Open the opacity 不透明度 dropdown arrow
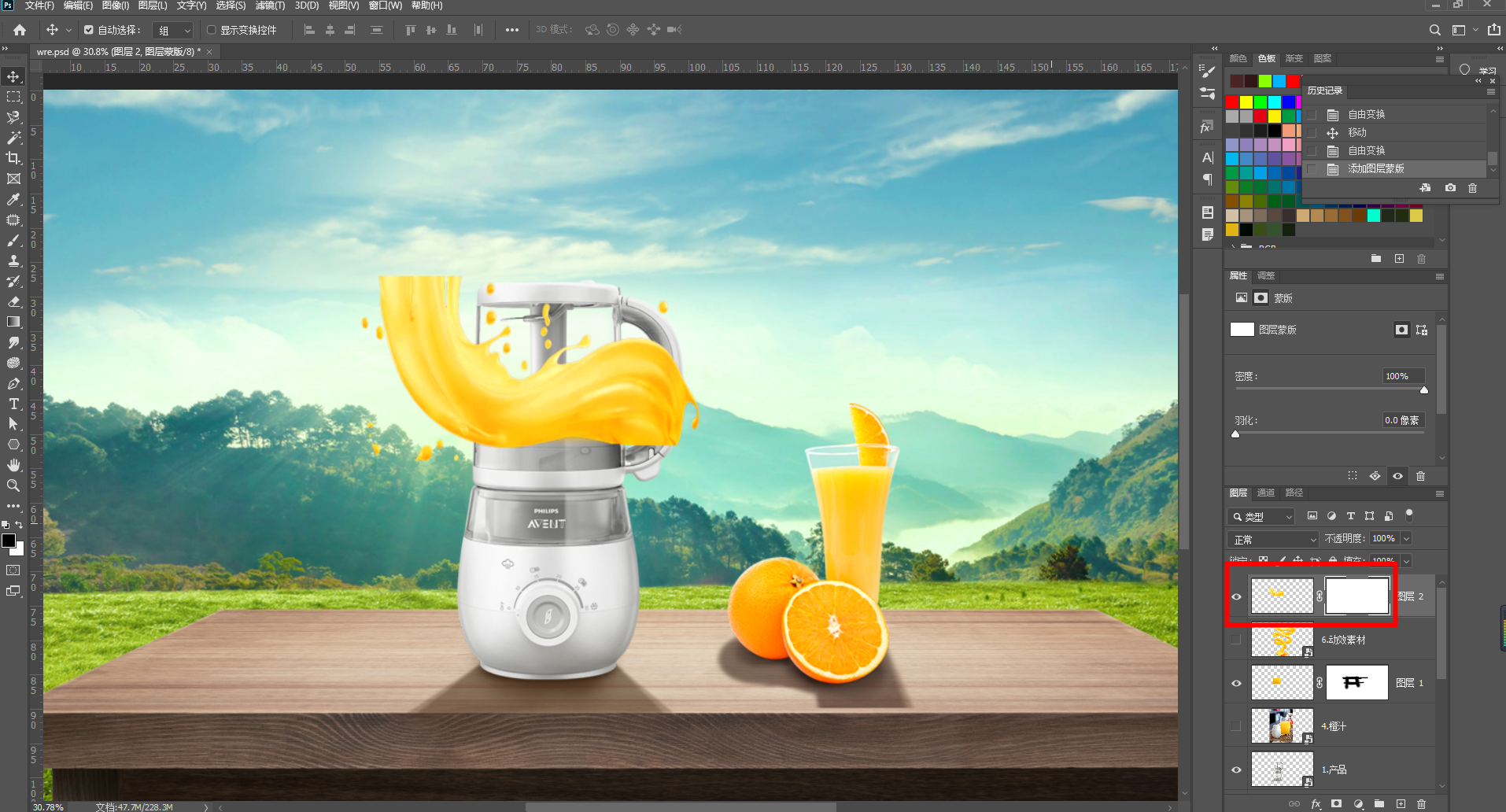This screenshot has height=812, width=1506. pos(1406,539)
